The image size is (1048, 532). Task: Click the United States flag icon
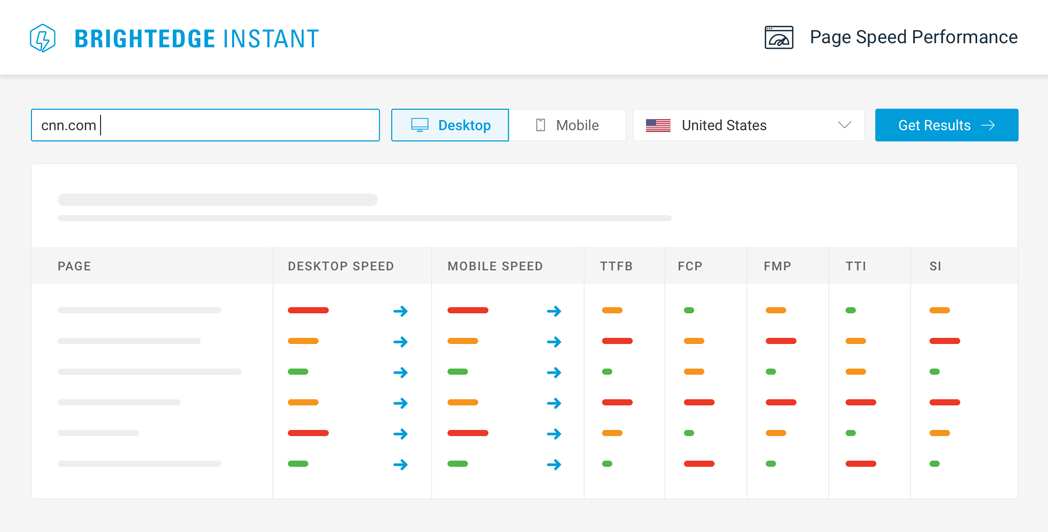[x=658, y=126]
